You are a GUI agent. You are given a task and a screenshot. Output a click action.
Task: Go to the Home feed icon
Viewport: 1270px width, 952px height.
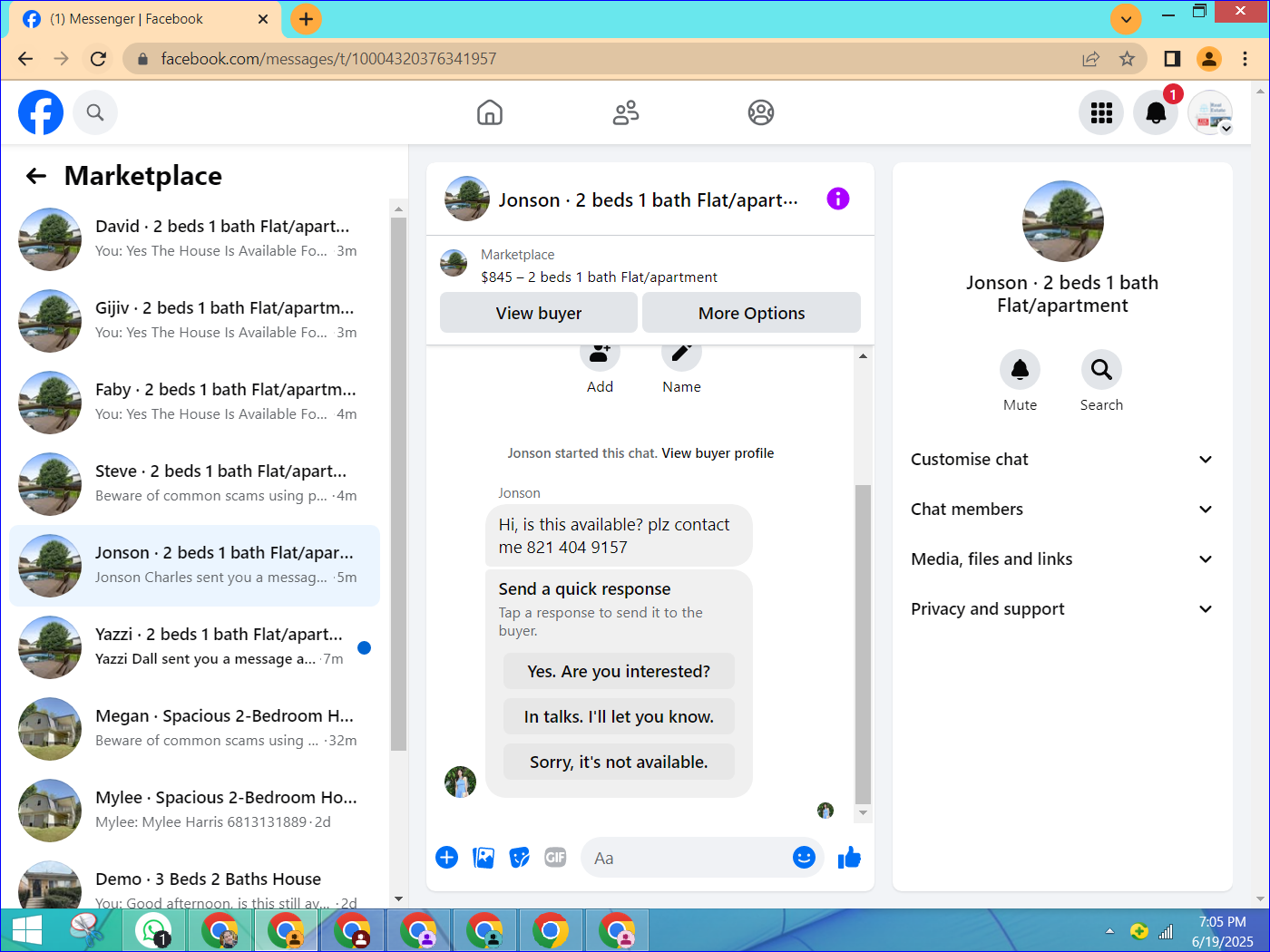[x=490, y=112]
